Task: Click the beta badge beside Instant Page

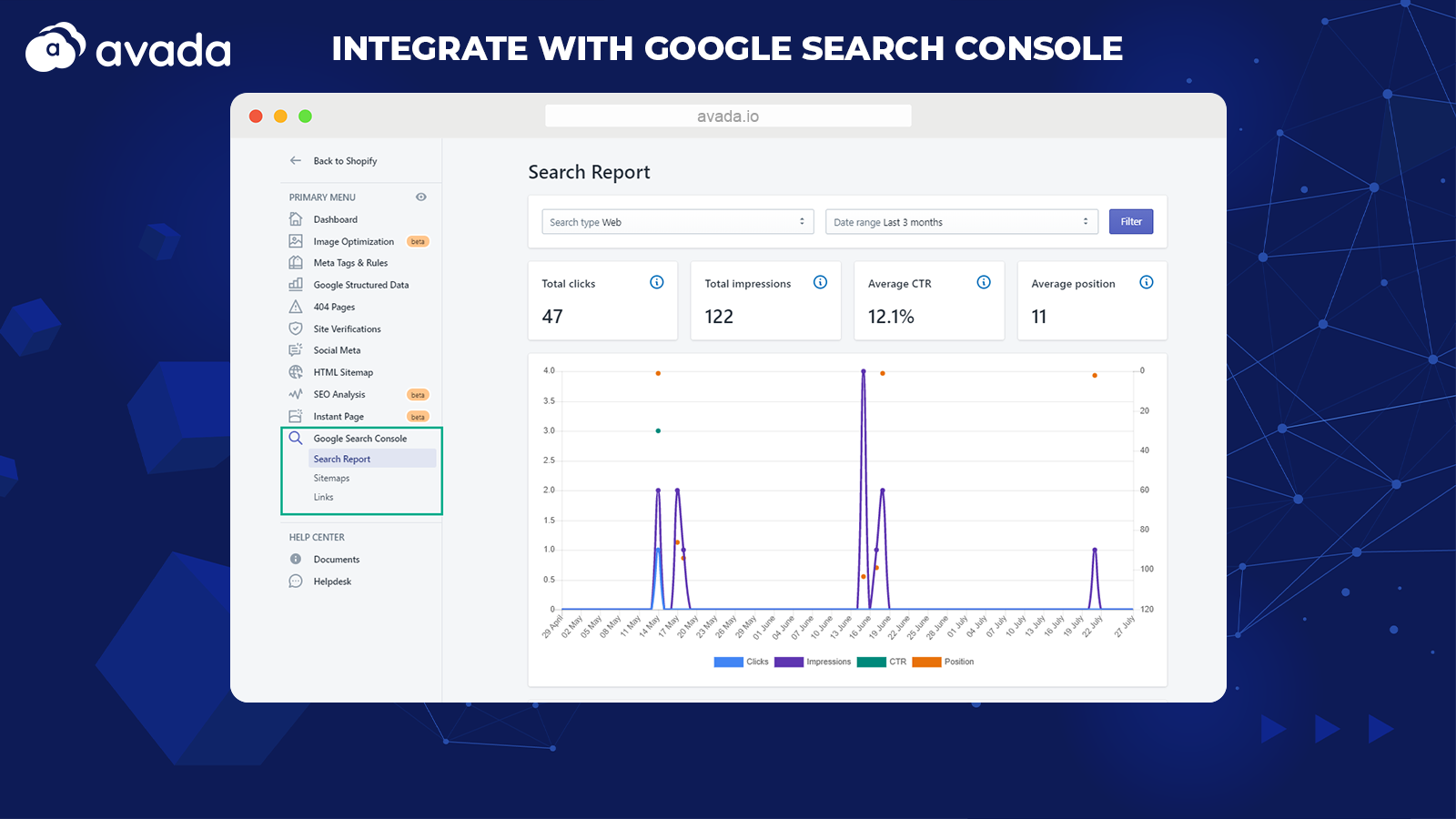Action: click(x=418, y=416)
